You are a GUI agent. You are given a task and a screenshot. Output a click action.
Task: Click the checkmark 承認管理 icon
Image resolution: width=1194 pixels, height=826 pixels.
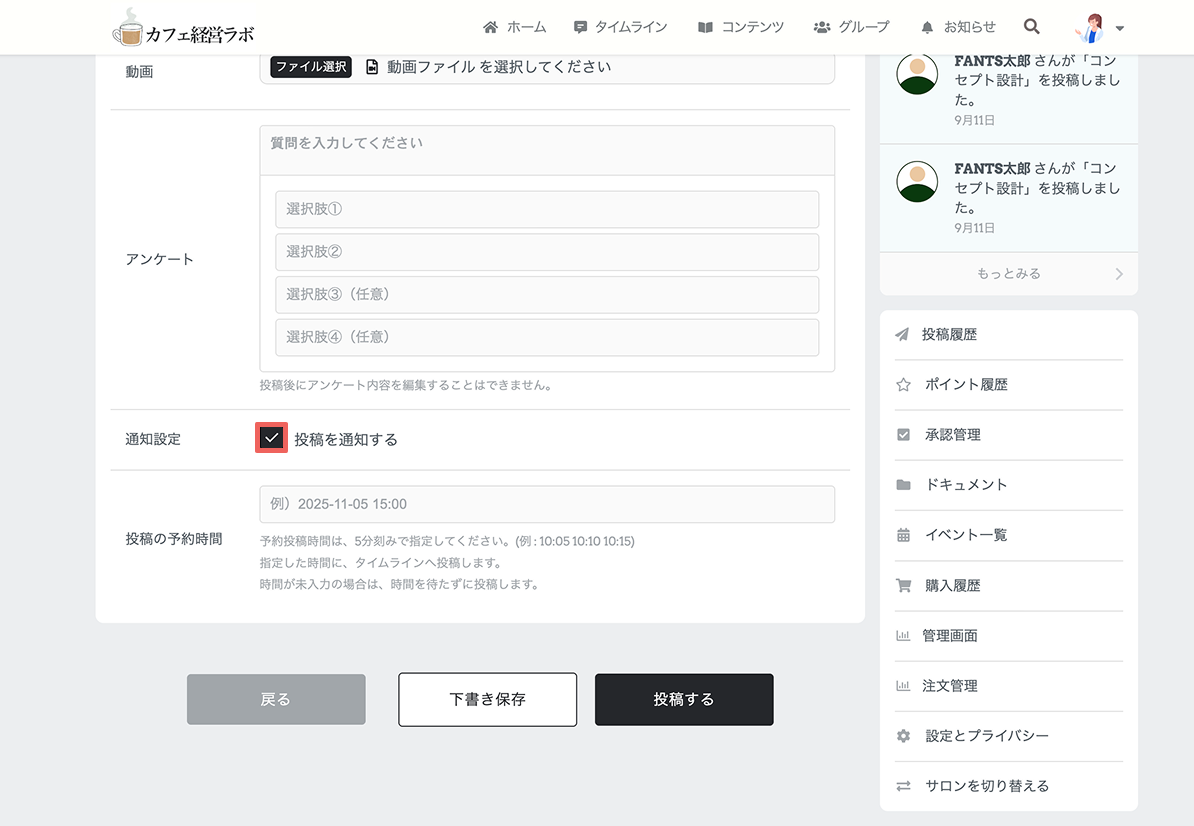[x=903, y=435]
